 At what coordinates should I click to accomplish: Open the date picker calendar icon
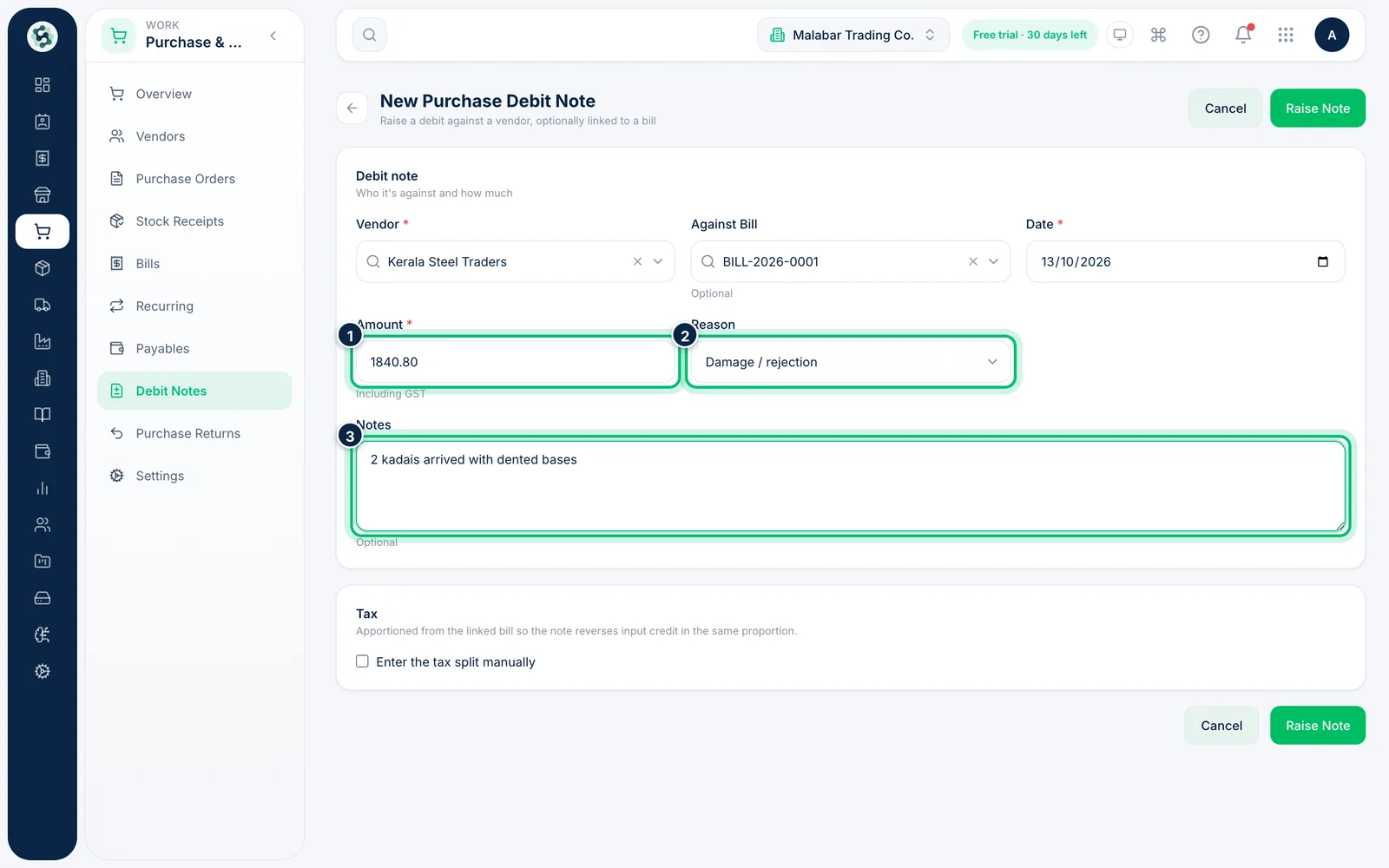(1323, 261)
